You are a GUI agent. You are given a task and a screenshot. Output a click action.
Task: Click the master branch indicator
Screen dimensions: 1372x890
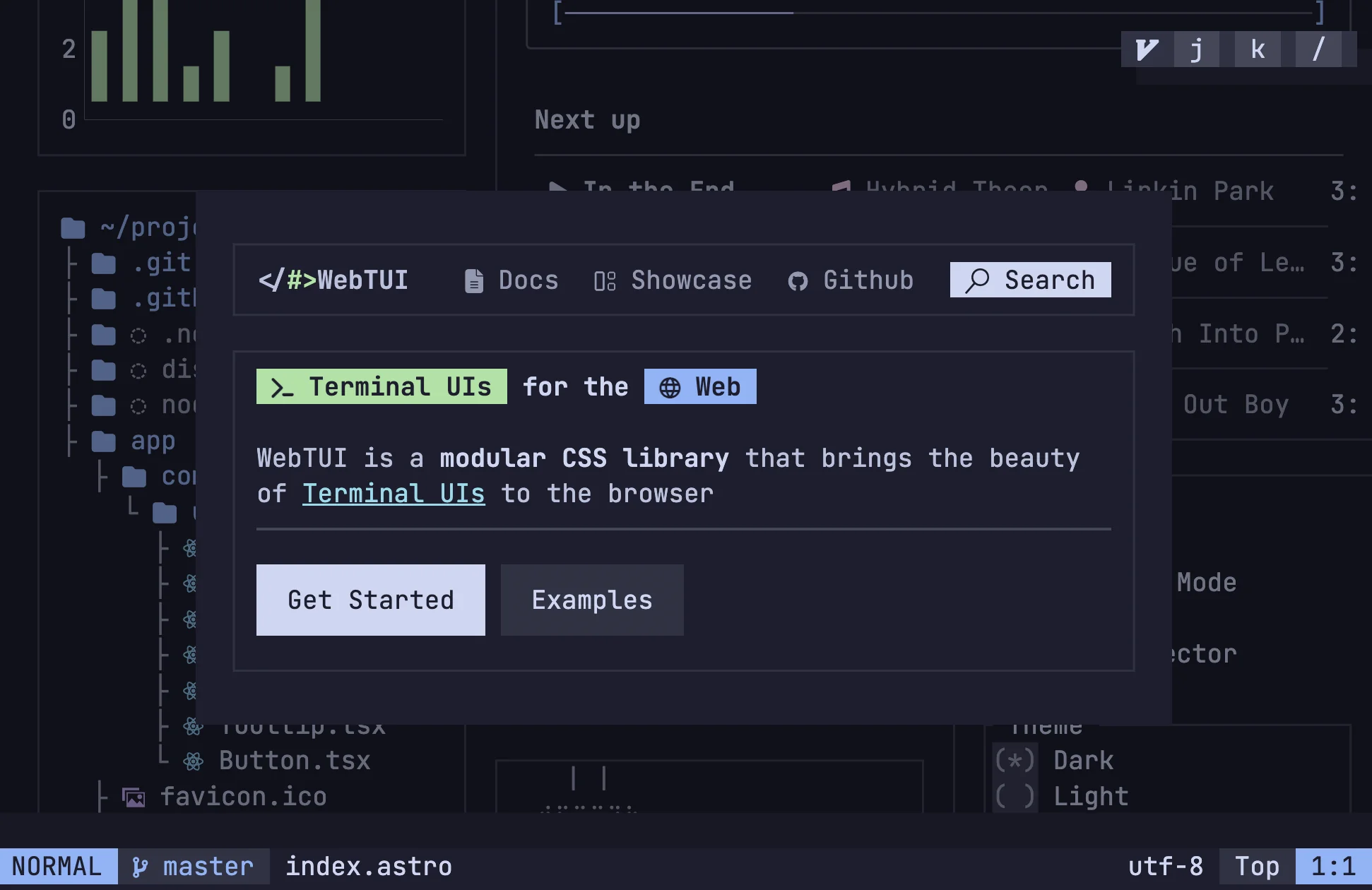[x=194, y=866]
